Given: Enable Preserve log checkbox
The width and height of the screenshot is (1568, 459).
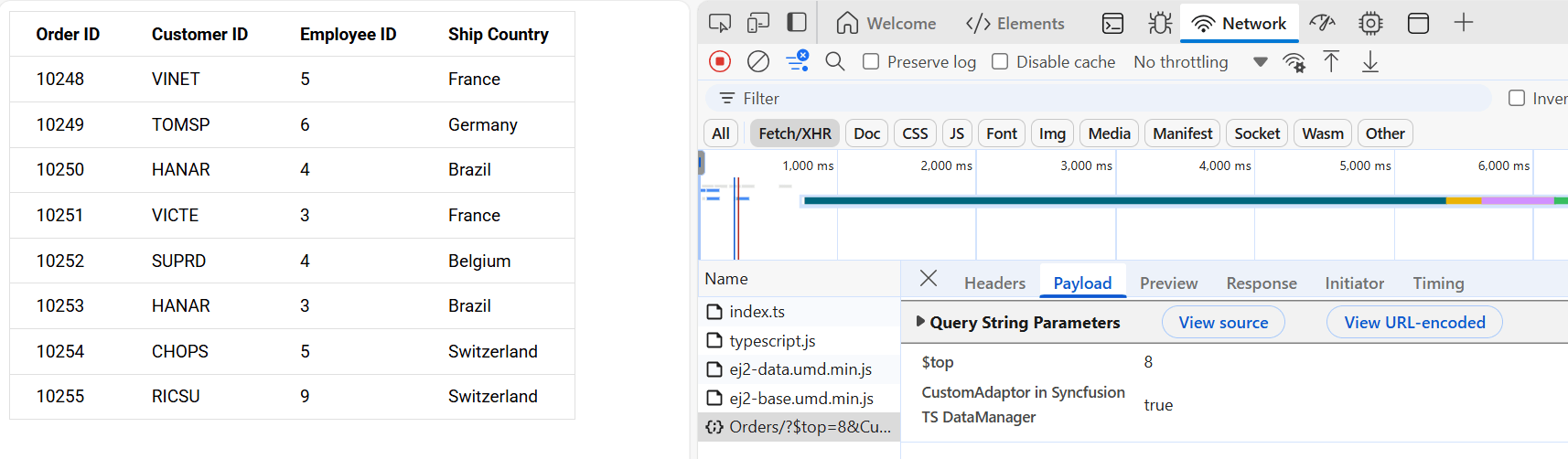Looking at the screenshot, I should coord(871,61).
